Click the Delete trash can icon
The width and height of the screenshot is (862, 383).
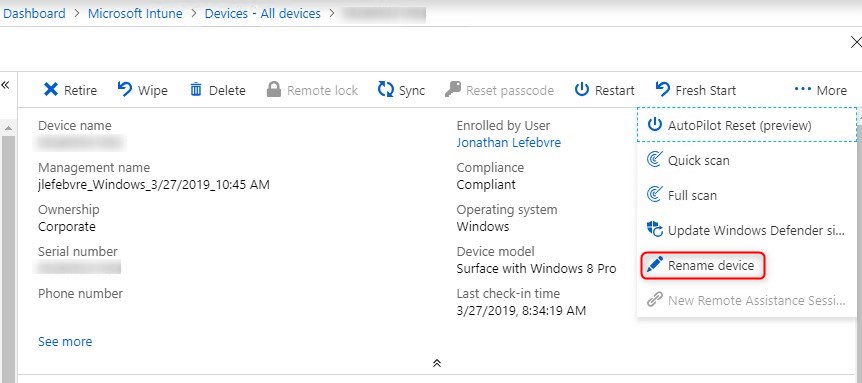pyautogui.click(x=196, y=90)
